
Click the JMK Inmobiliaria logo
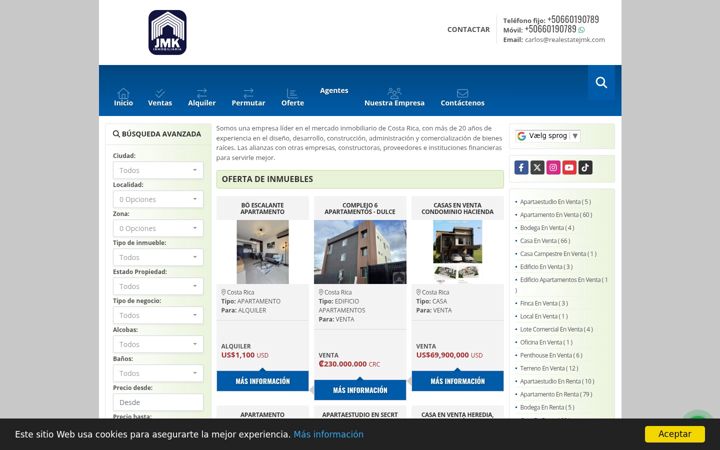(167, 33)
